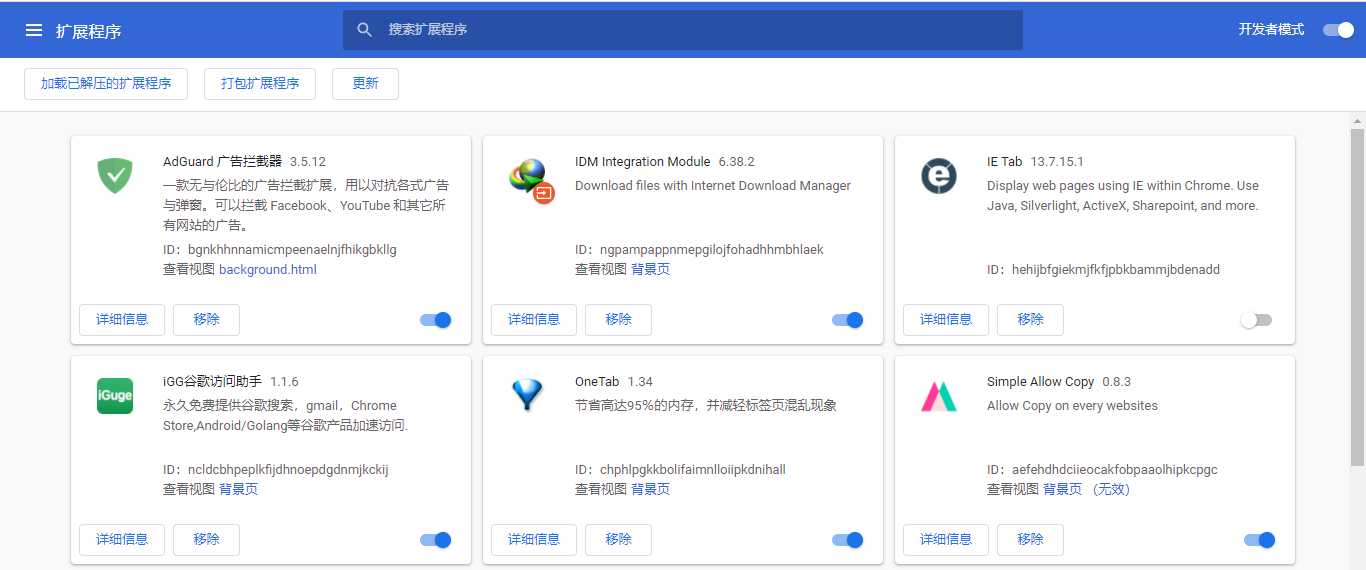This screenshot has width=1366, height=570.
Task: Remove the OneTab extension
Action: coord(619,540)
